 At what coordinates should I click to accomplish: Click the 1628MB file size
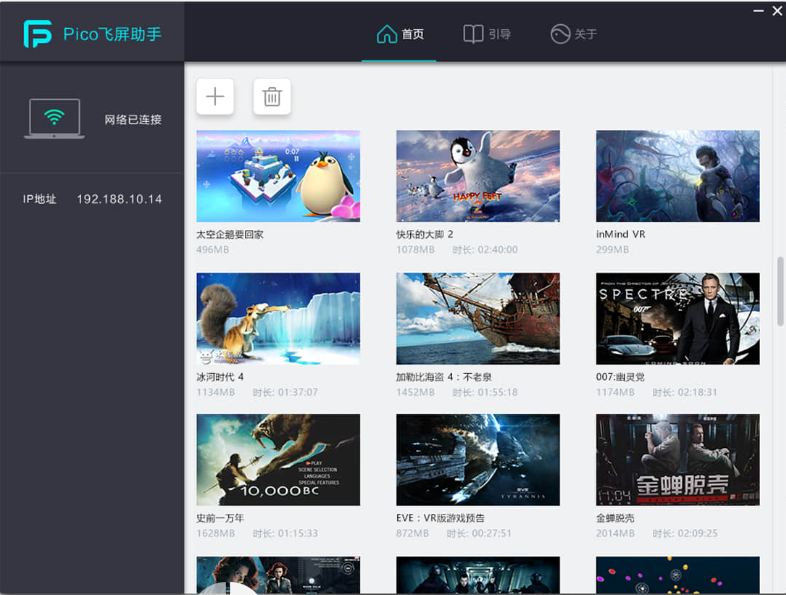[216, 533]
